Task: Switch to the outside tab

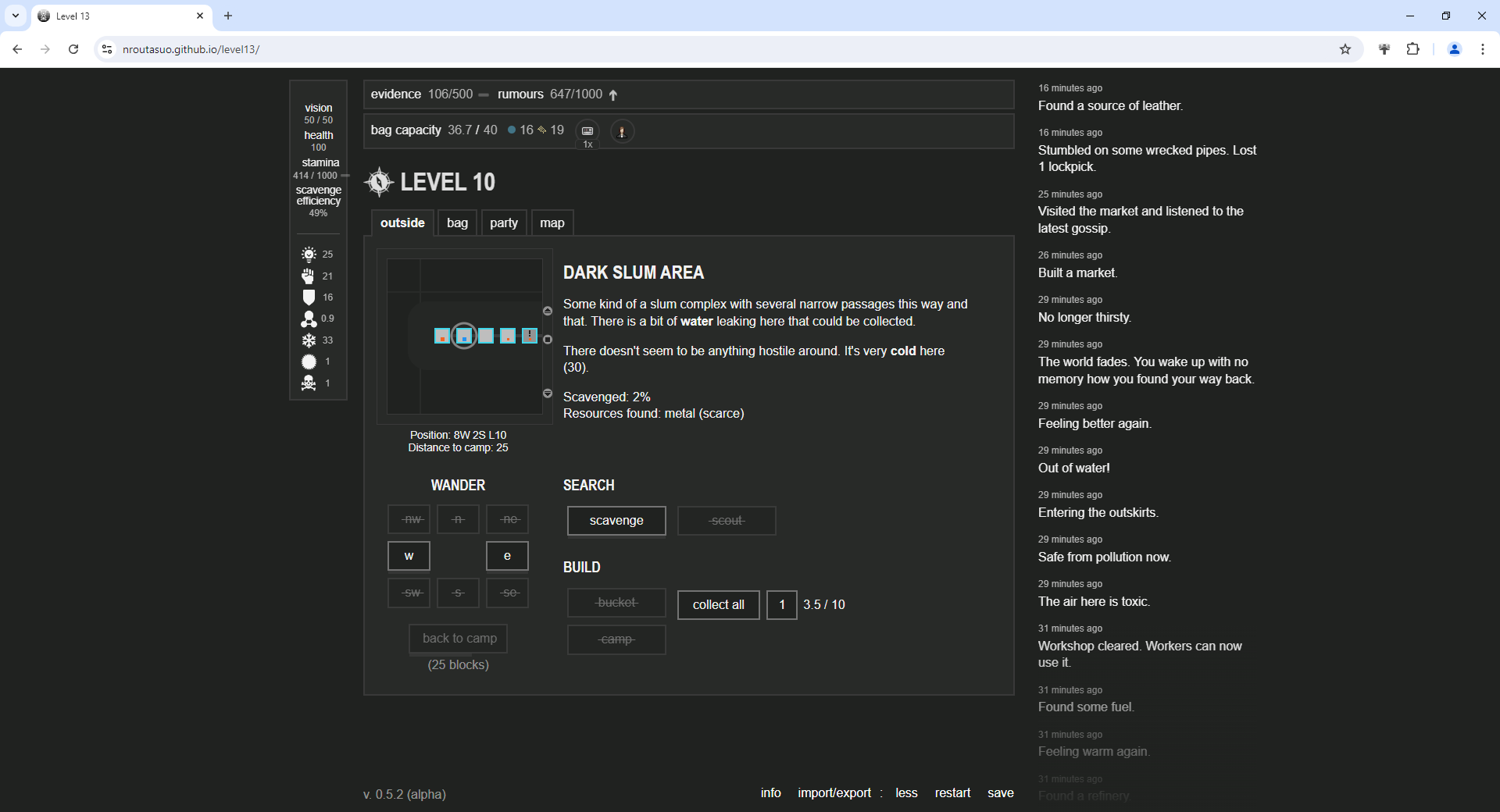Action: point(402,223)
